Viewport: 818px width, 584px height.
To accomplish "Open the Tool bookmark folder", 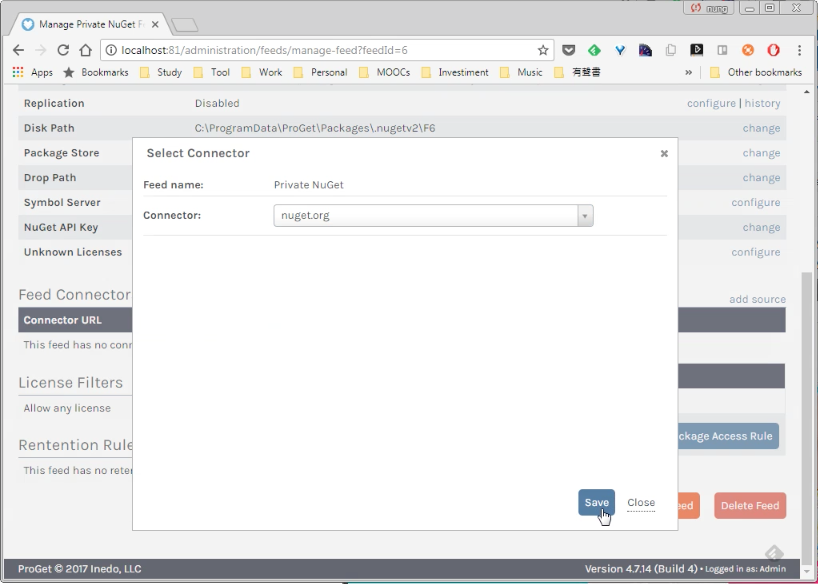I will coord(212,72).
